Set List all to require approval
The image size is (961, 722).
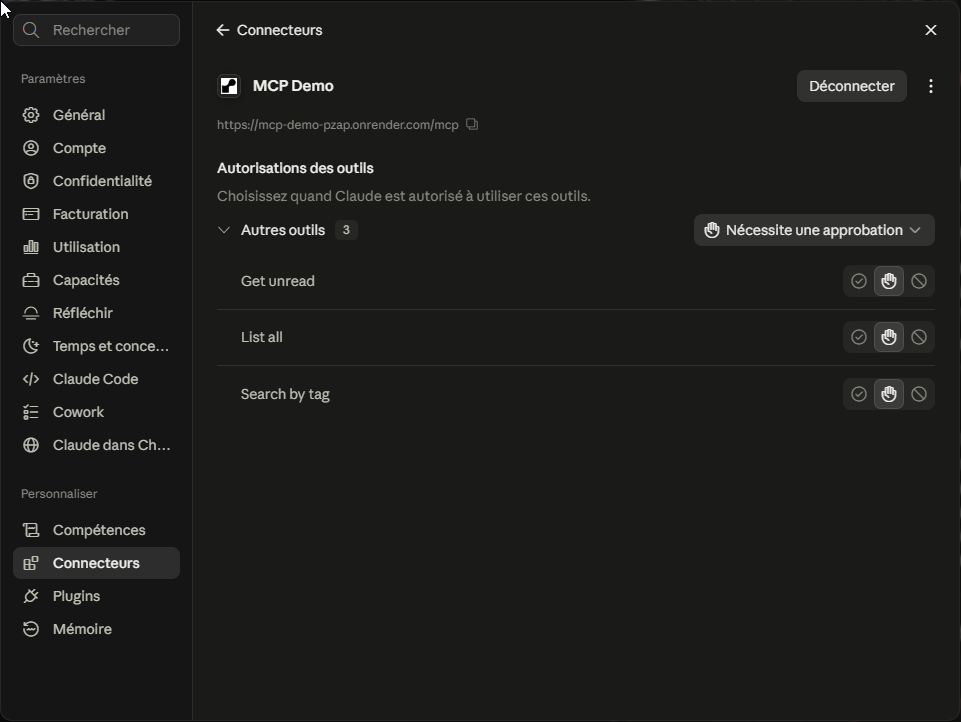pyautogui.click(x=889, y=337)
